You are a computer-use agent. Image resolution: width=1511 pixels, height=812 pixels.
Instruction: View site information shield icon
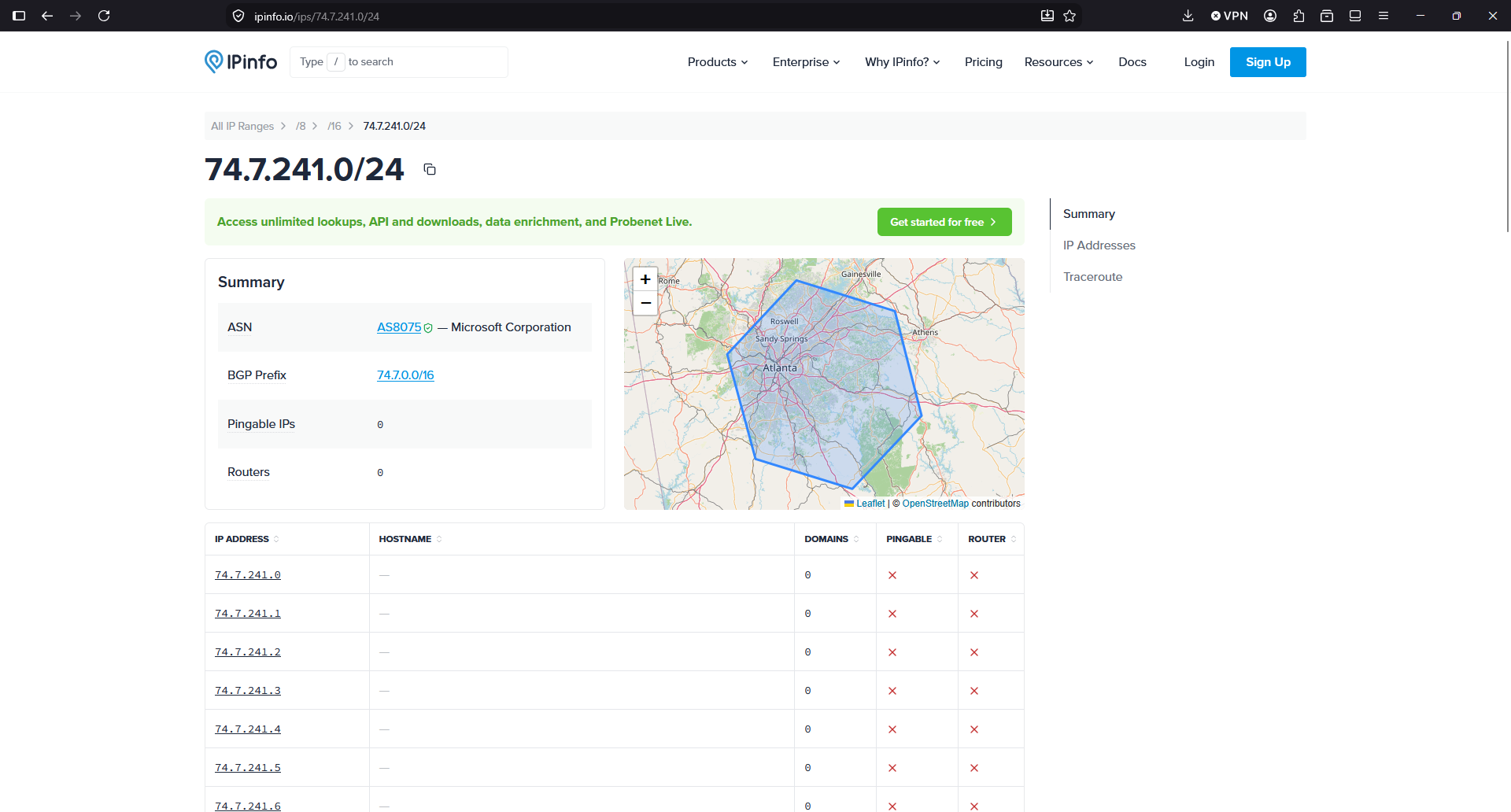(x=238, y=16)
